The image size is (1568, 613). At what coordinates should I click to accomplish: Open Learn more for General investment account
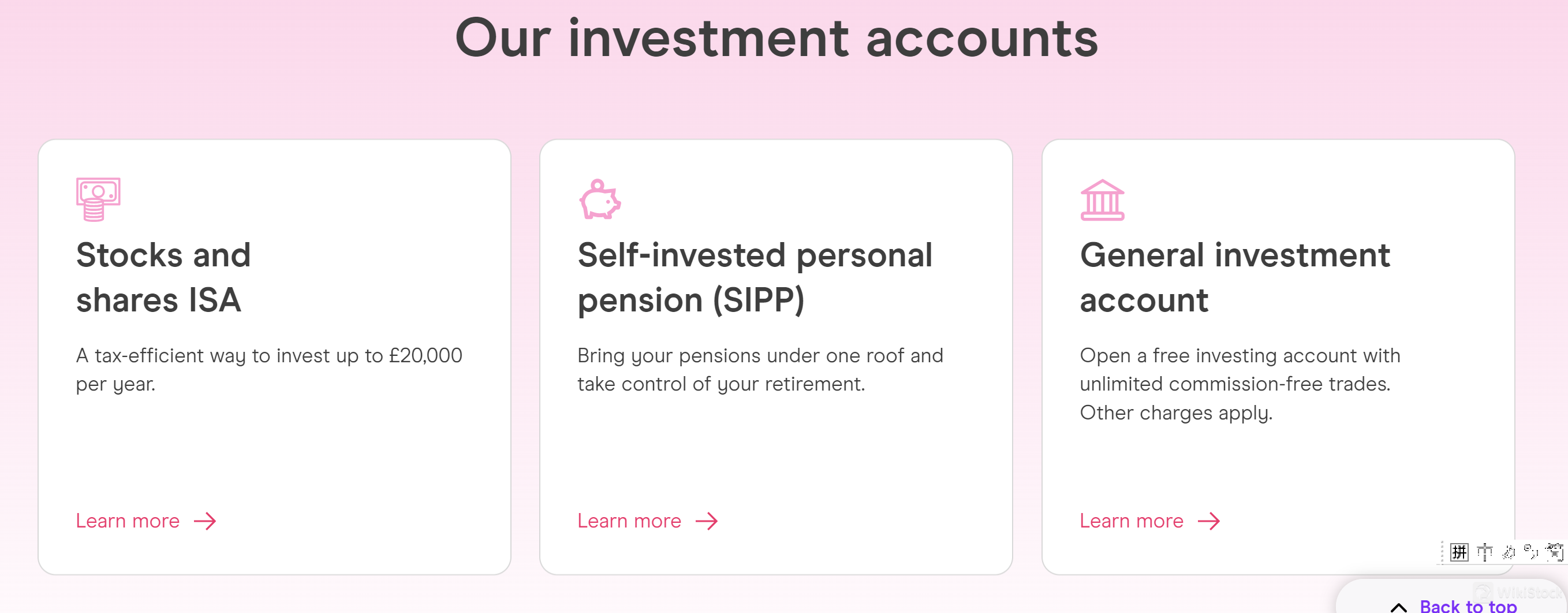[x=1132, y=521]
